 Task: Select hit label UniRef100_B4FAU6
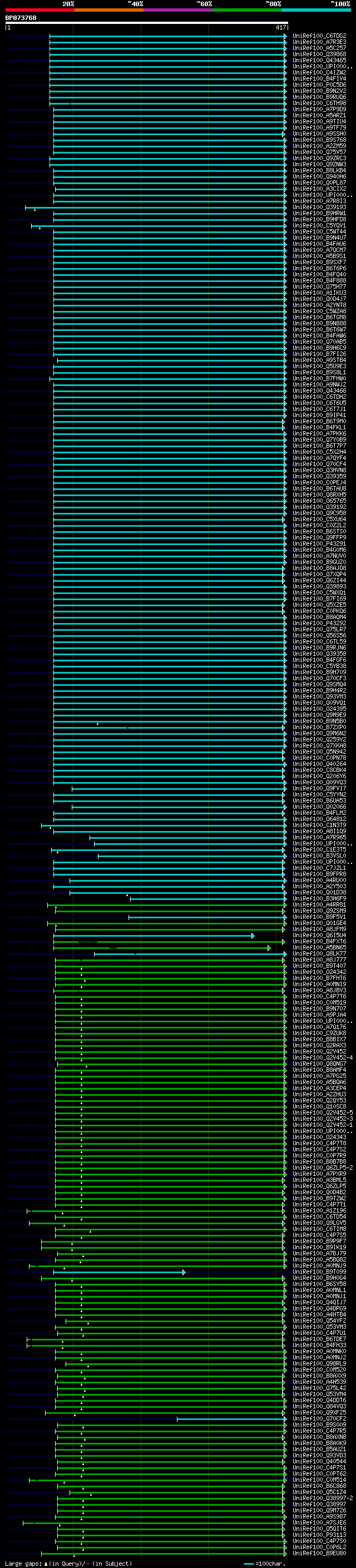[319, 244]
